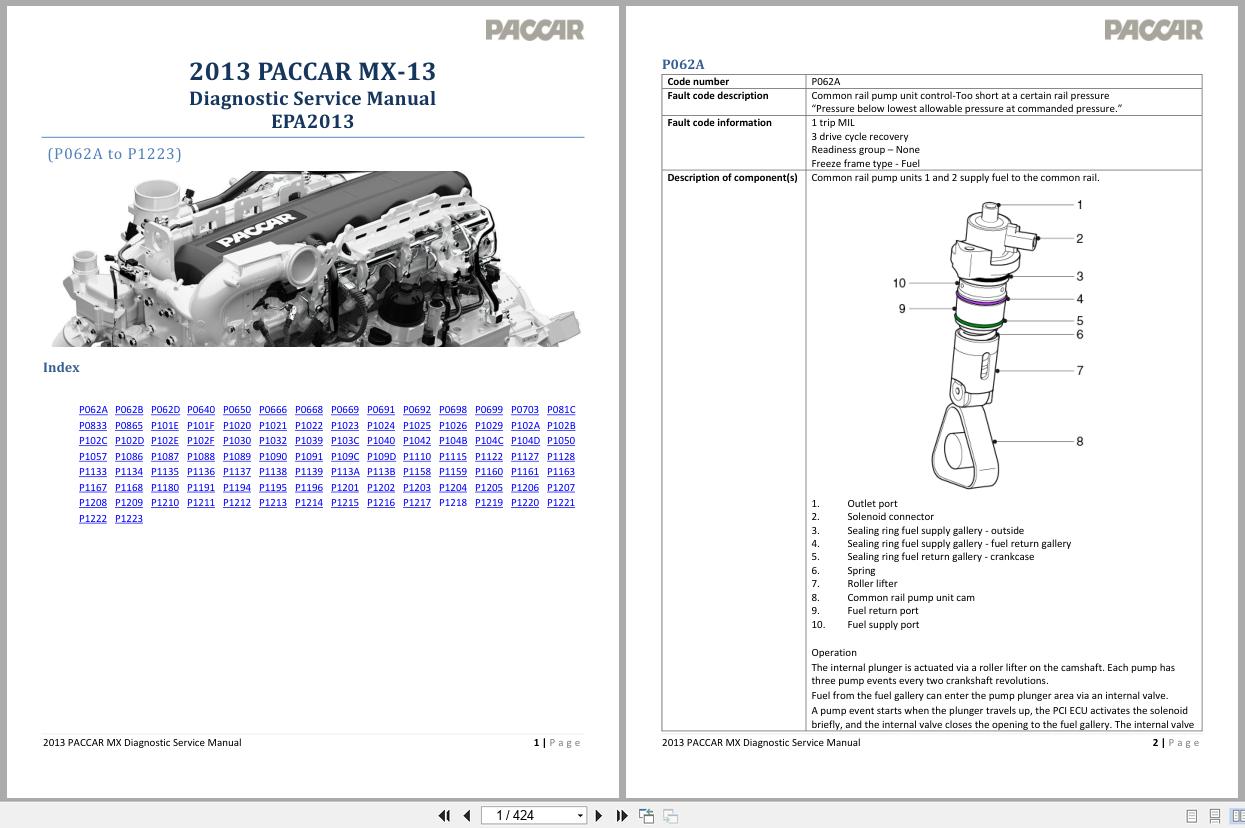
Task: Navigate to code P1167
Action: pyautogui.click(x=93, y=488)
